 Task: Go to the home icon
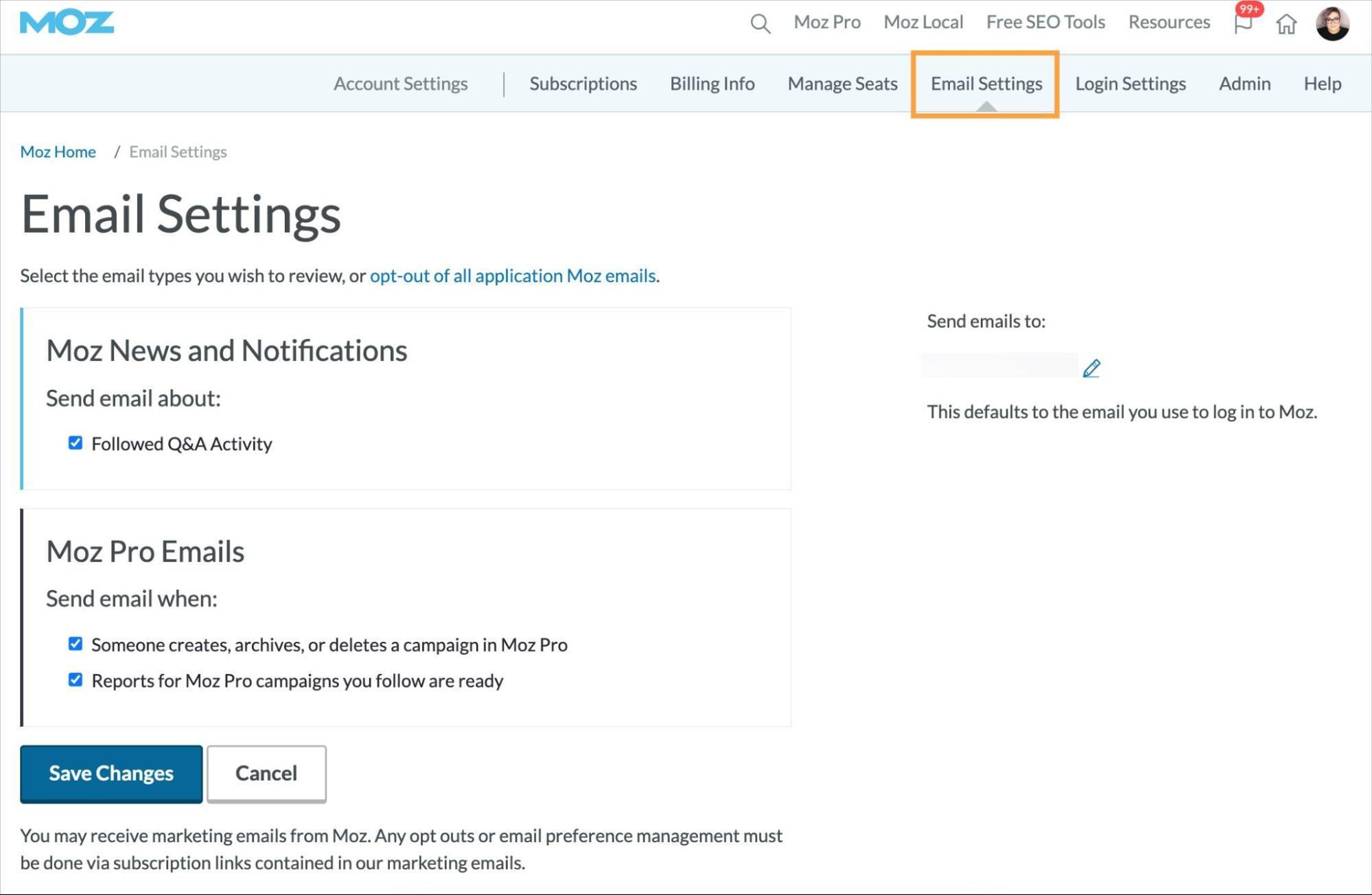(x=1286, y=24)
